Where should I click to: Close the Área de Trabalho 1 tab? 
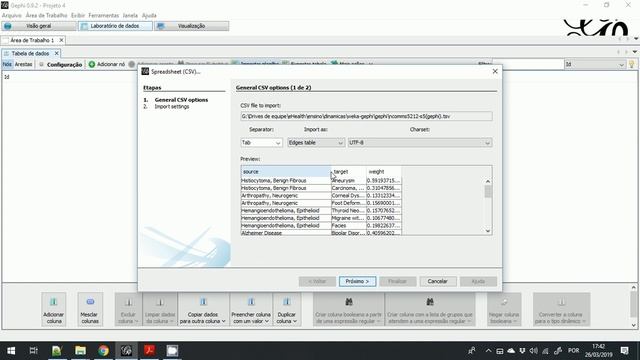tap(61, 40)
